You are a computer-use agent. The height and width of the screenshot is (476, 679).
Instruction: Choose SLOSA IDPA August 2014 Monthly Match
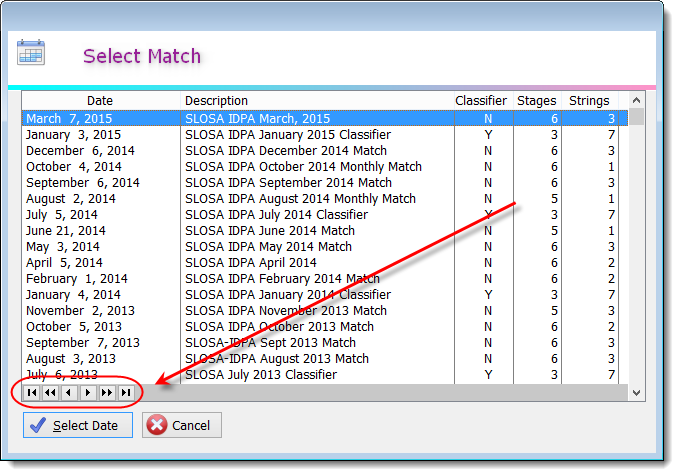[x=300, y=199]
